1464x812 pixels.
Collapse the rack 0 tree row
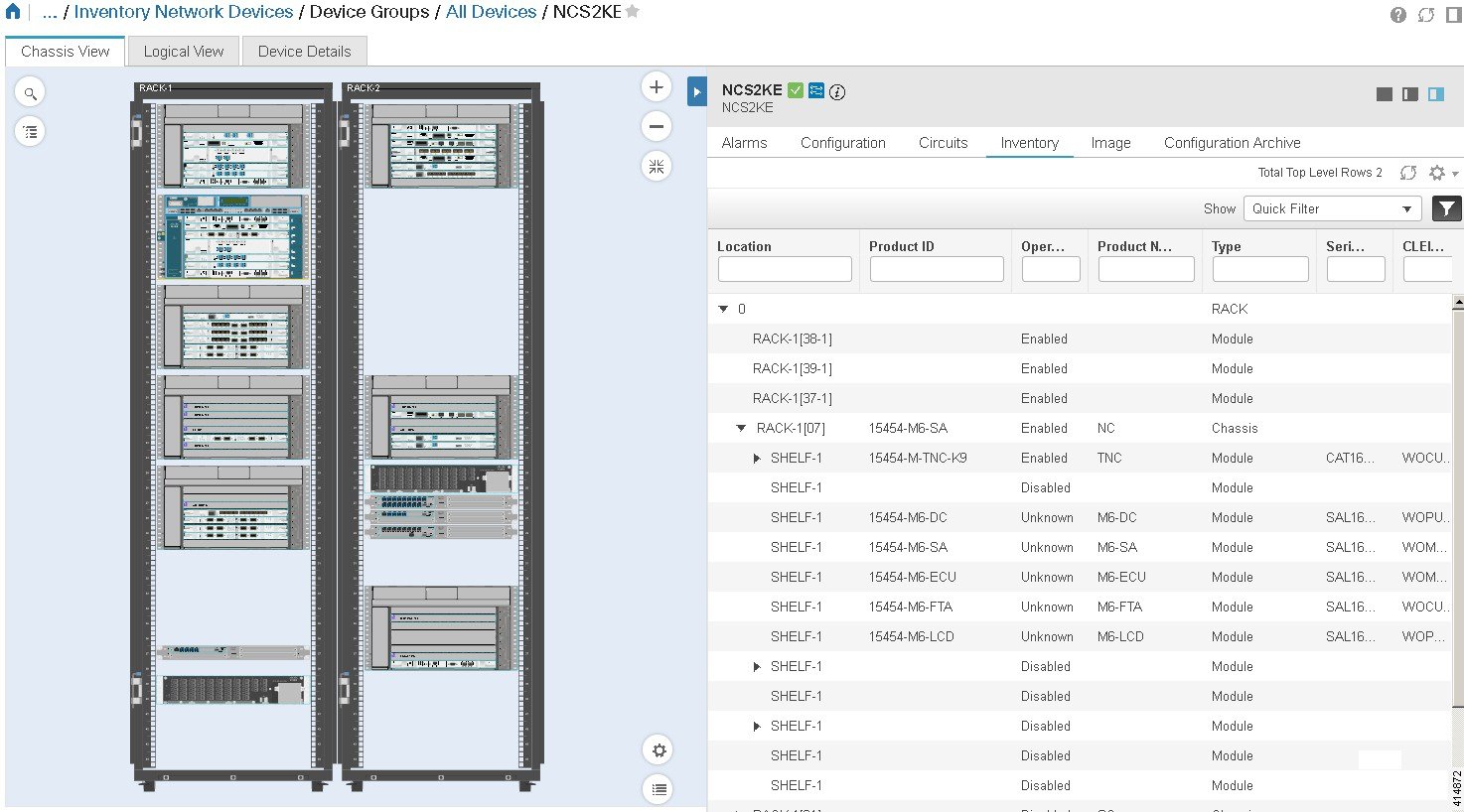723,310
